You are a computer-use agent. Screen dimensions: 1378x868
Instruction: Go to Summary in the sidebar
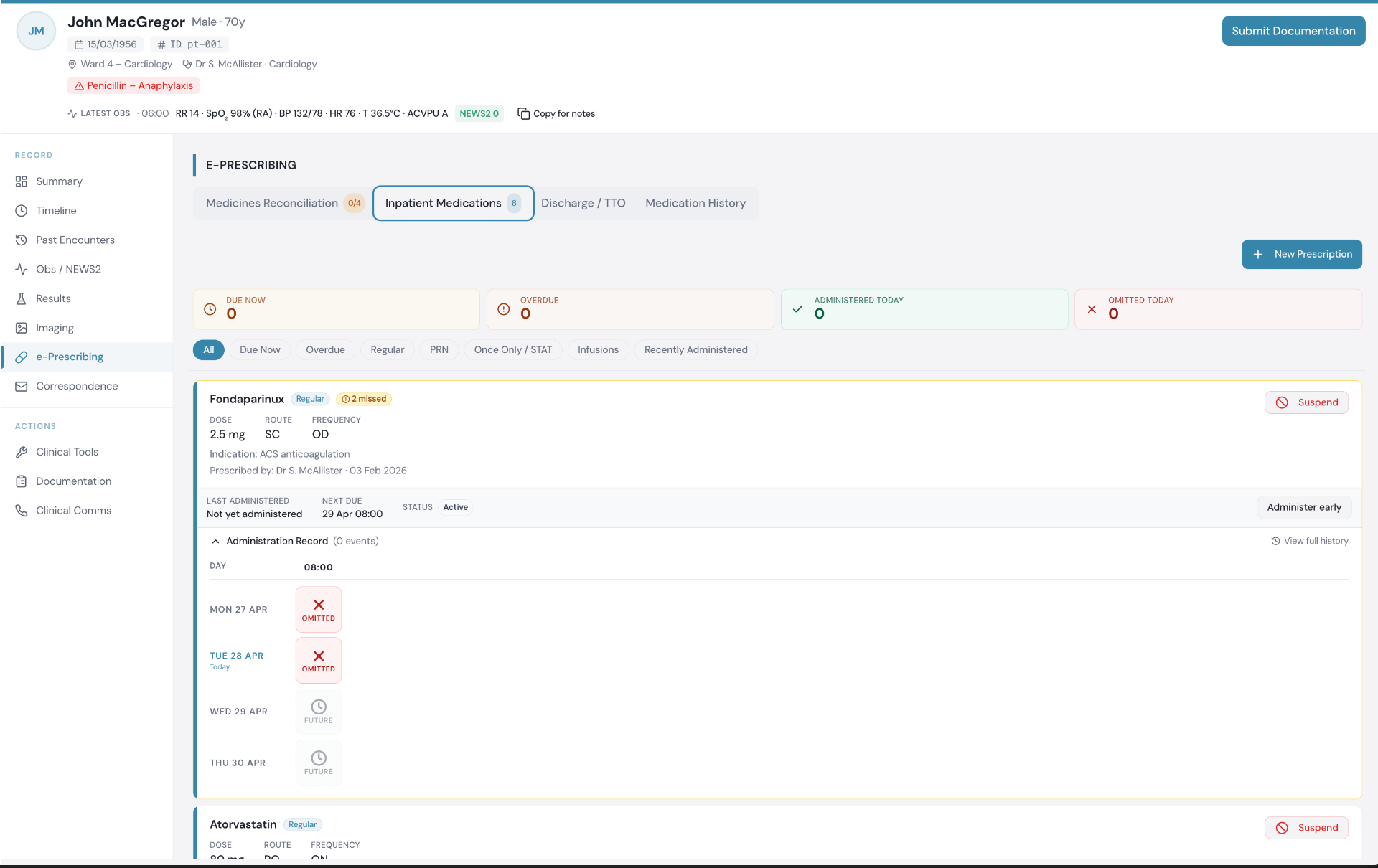(x=87, y=181)
